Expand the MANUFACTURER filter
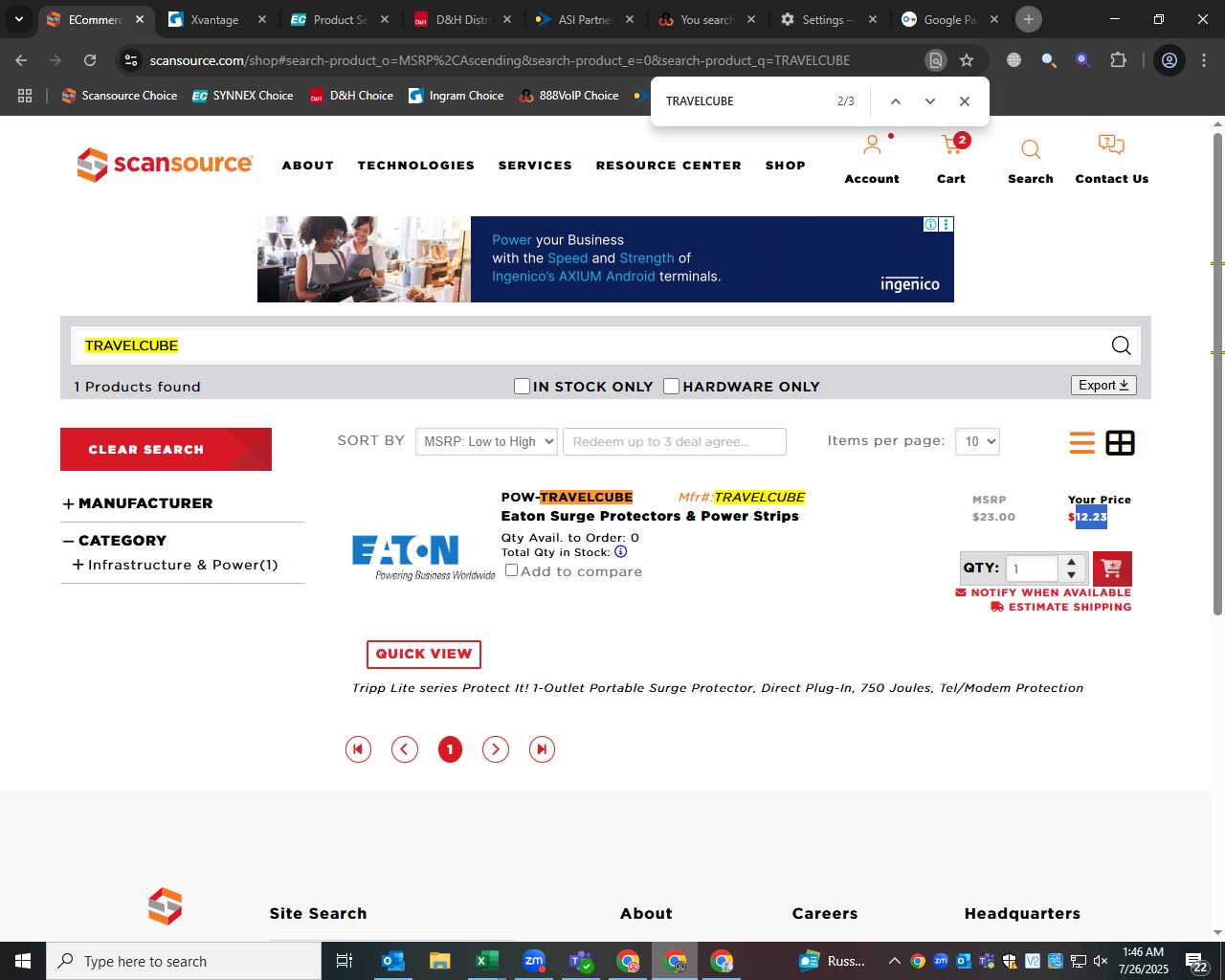The height and width of the screenshot is (980, 1225). pyautogui.click(x=68, y=504)
